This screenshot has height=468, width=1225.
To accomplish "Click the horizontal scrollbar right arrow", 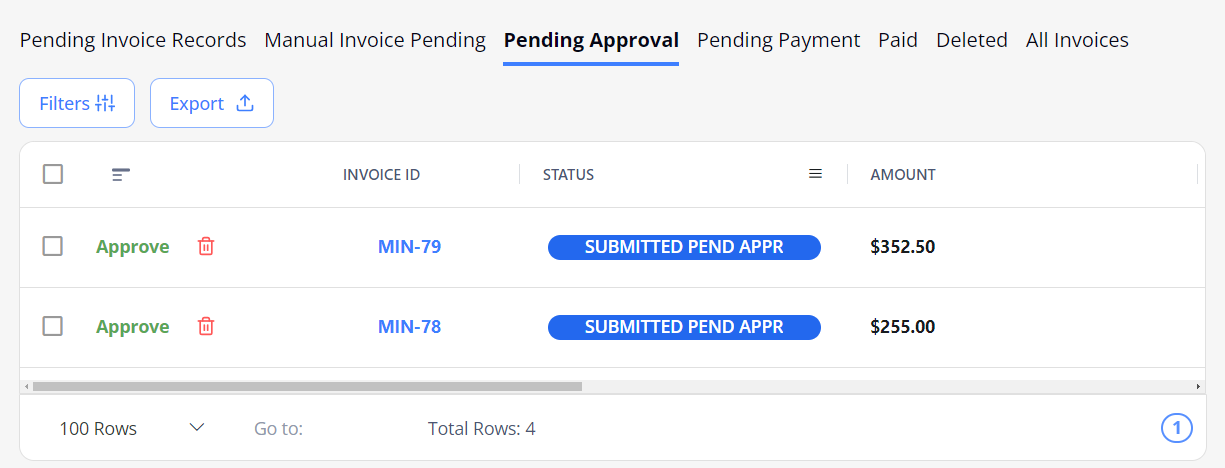I will click(1198, 386).
